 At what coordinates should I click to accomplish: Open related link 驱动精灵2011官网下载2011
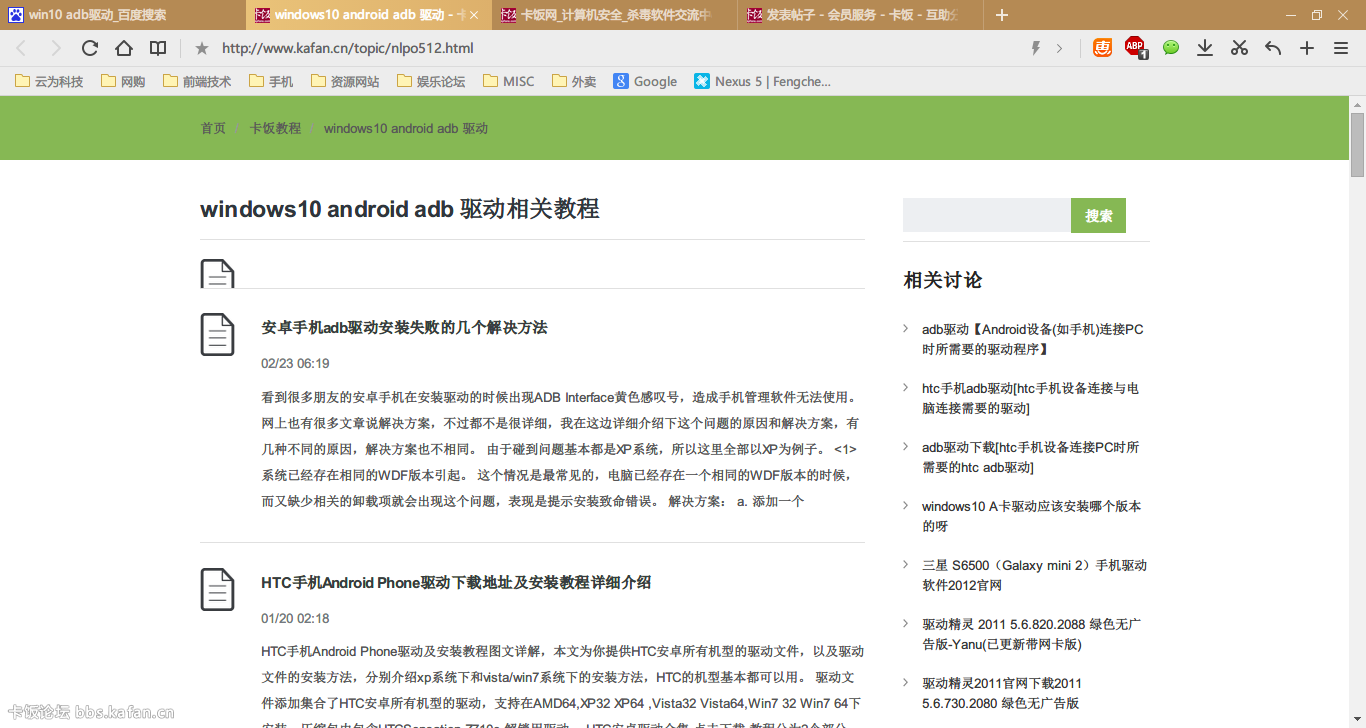[1002, 693]
